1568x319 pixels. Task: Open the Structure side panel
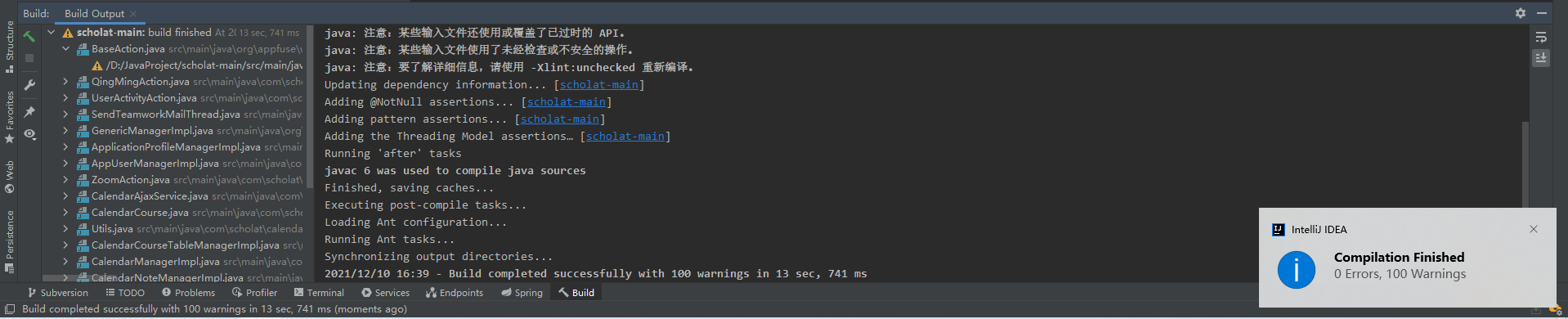[x=9, y=47]
